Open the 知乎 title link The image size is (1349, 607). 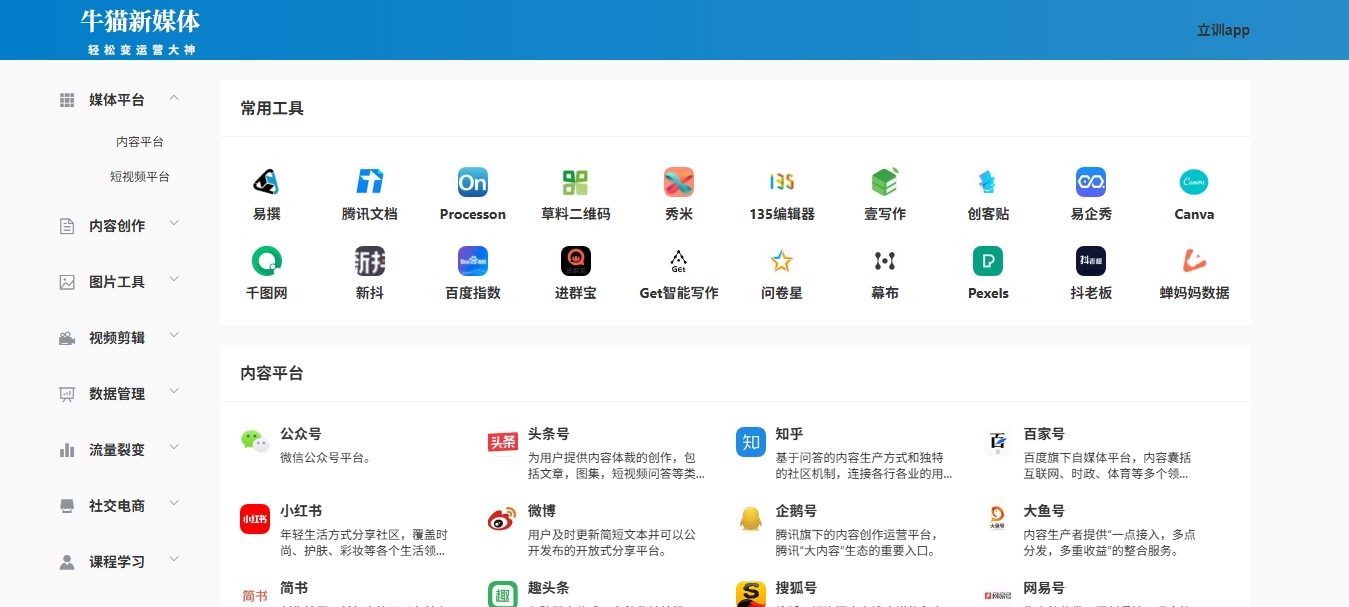(790, 434)
